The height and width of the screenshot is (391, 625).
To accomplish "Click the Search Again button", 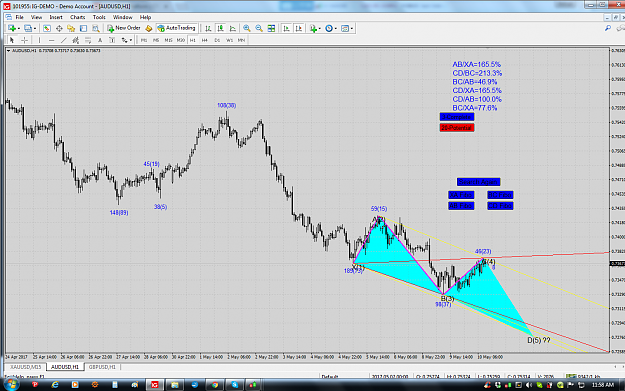I will 478,182.
